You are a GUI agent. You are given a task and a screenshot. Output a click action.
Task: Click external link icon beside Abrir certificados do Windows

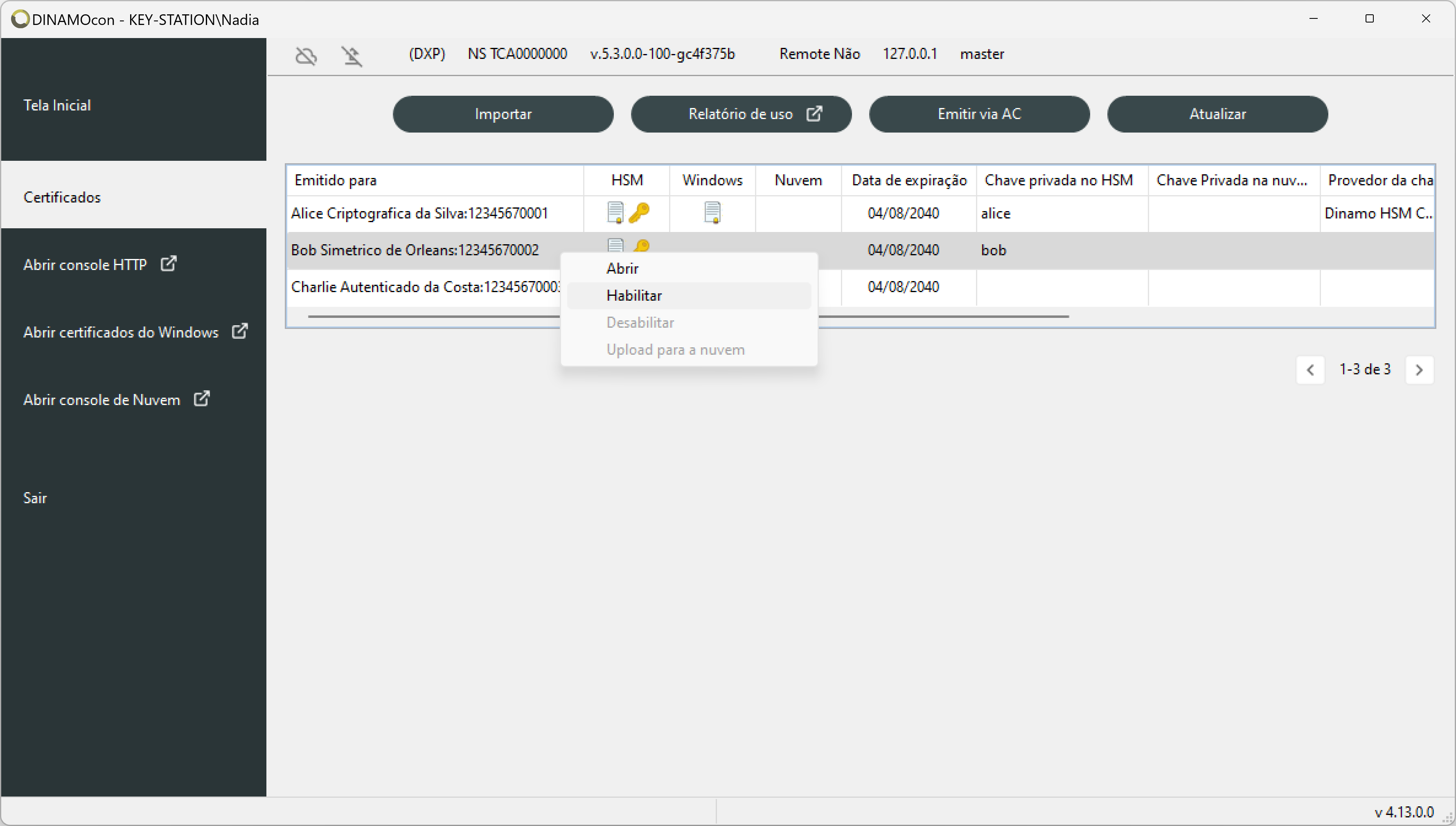240,331
